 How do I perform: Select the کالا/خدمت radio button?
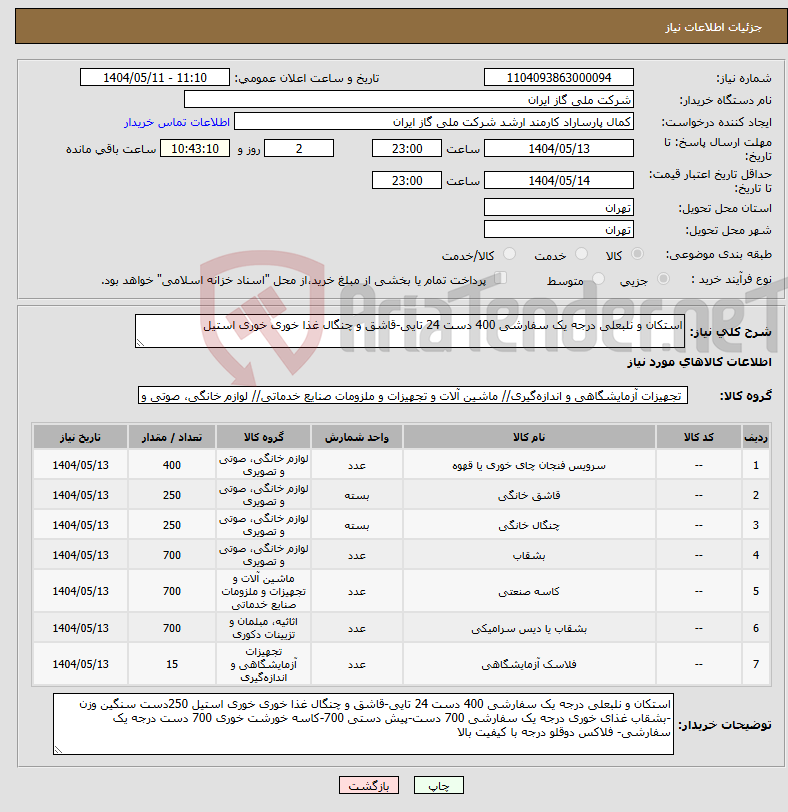coord(509,254)
